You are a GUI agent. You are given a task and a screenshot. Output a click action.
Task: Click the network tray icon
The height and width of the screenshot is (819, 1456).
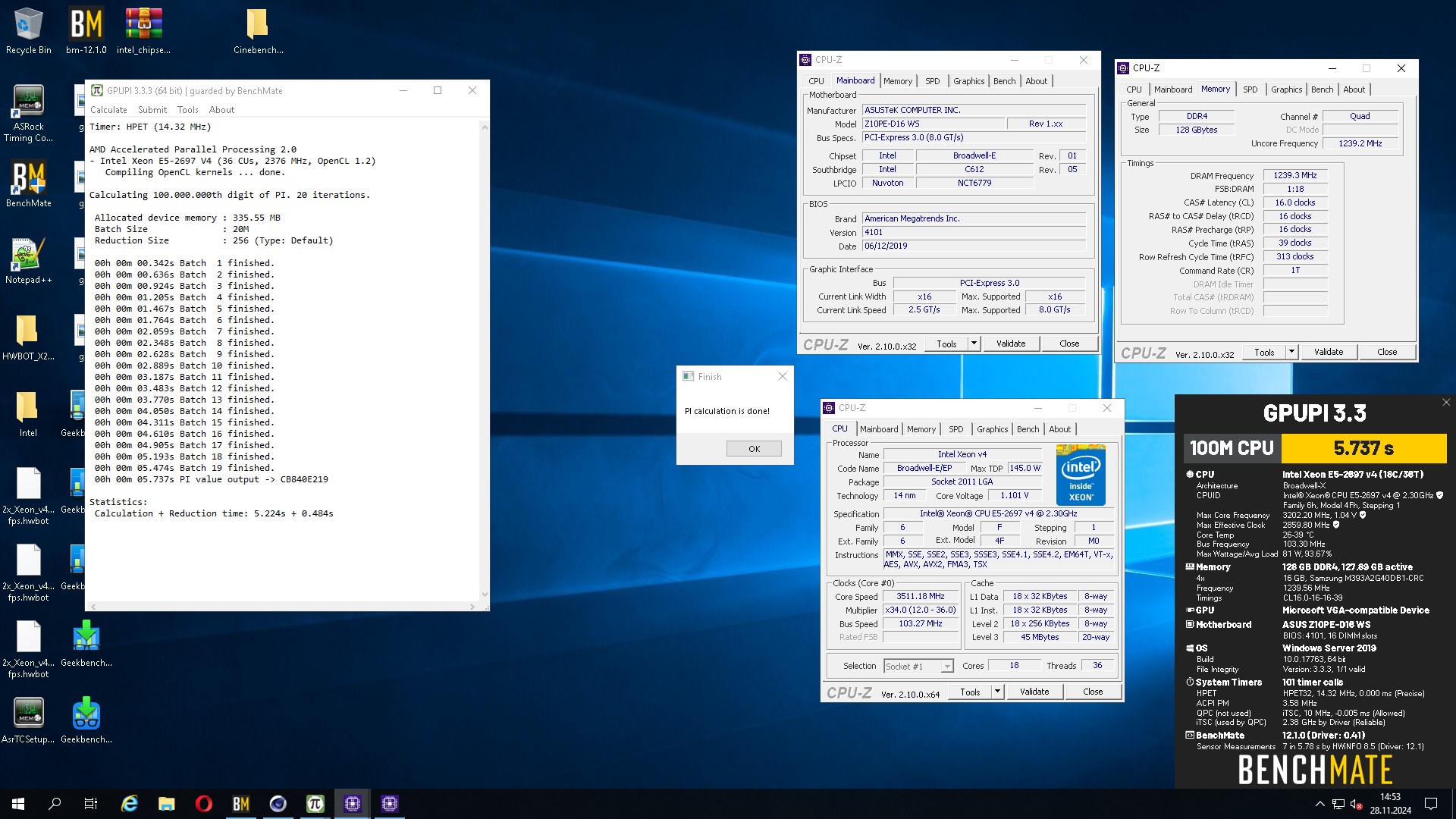coord(1338,804)
